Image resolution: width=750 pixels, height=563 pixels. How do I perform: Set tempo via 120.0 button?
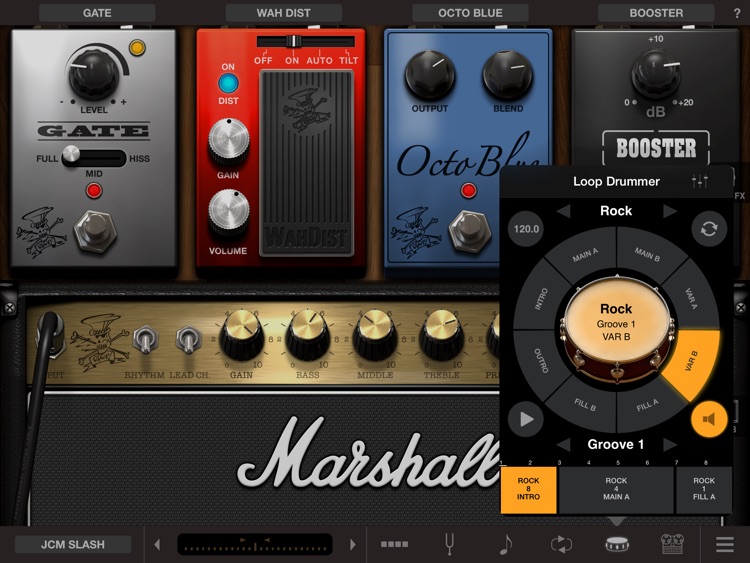coord(526,229)
